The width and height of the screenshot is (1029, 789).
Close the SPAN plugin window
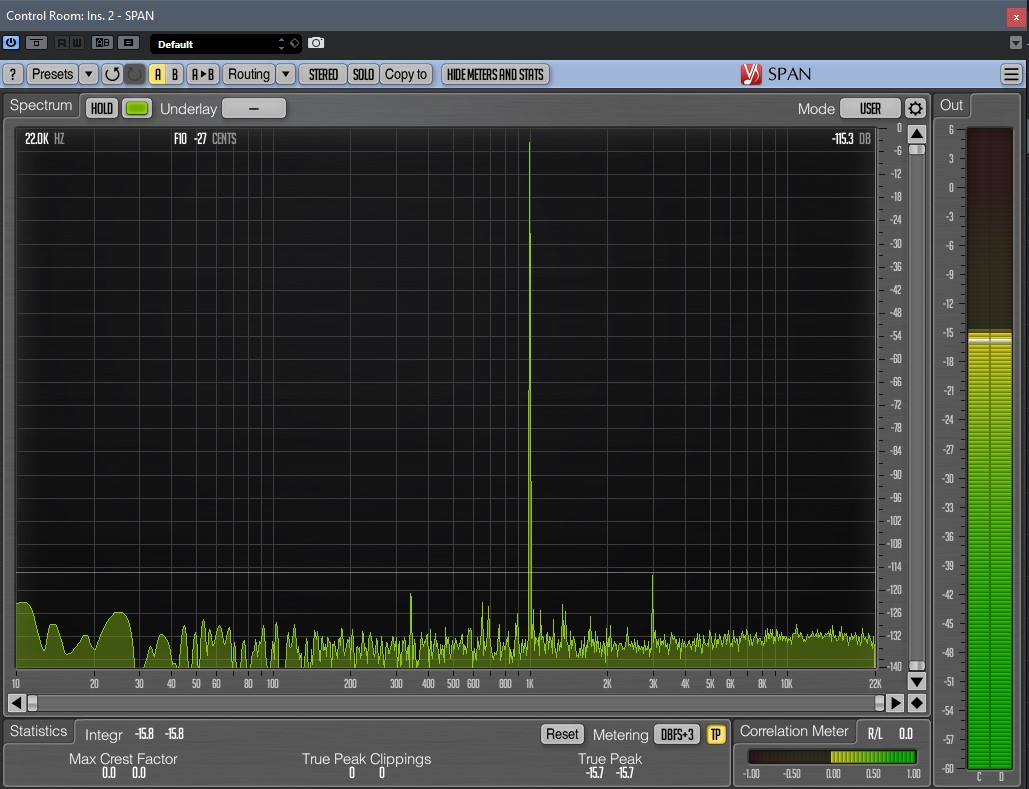(x=1017, y=17)
